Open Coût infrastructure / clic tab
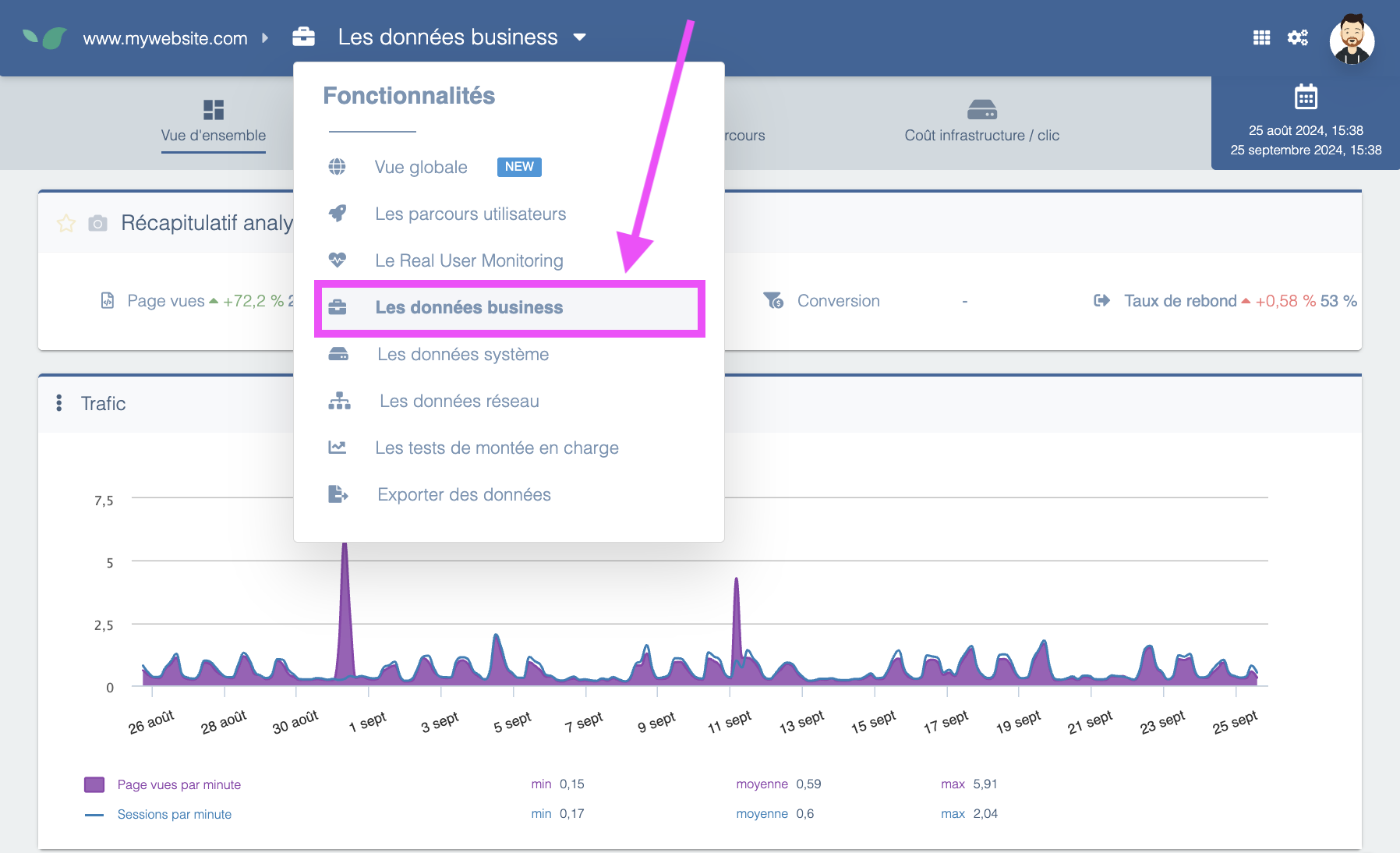Image resolution: width=1400 pixels, height=853 pixels. (x=981, y=121)
